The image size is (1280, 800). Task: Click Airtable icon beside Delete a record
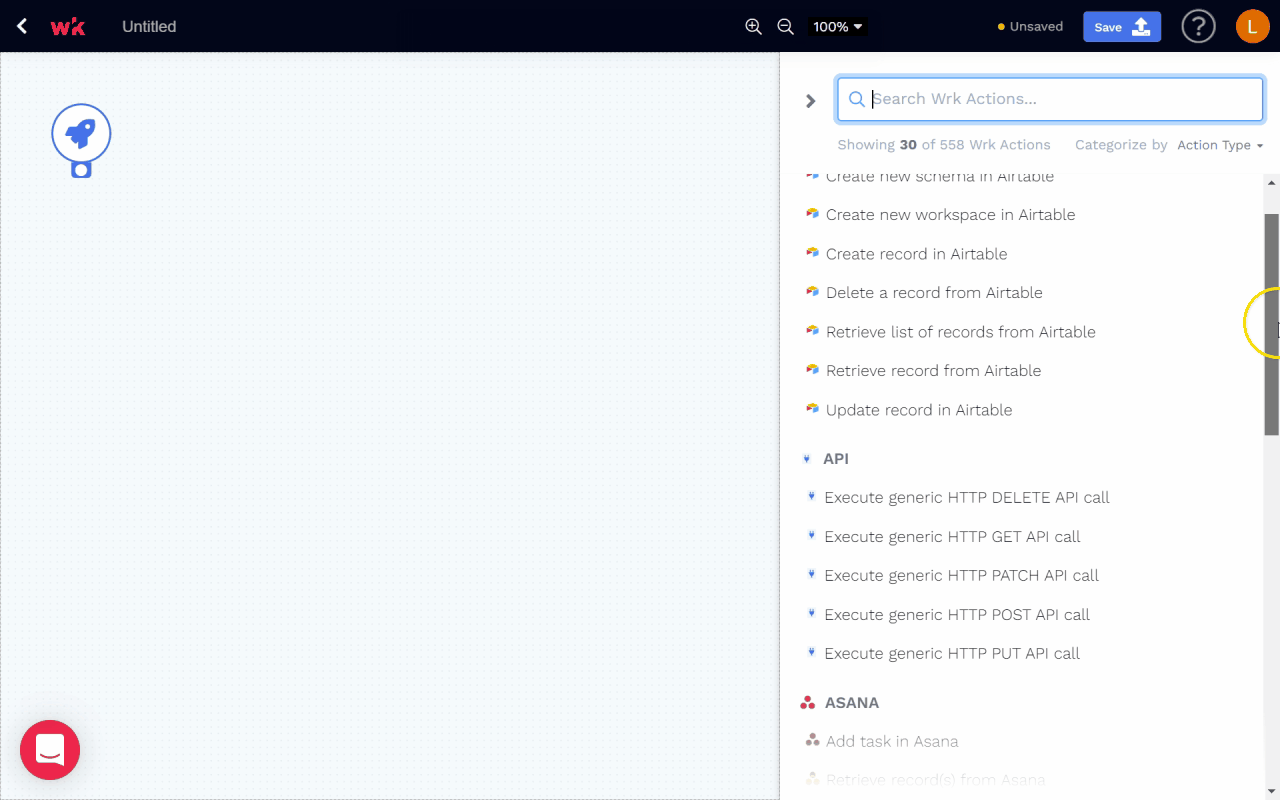(813, 292)
